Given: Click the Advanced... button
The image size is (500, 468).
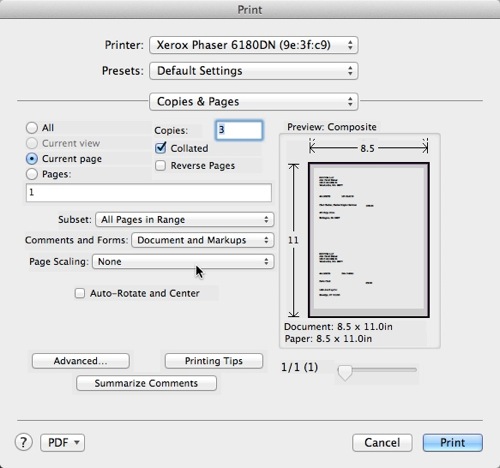Looking at the screenshot, I should [81, 361].
